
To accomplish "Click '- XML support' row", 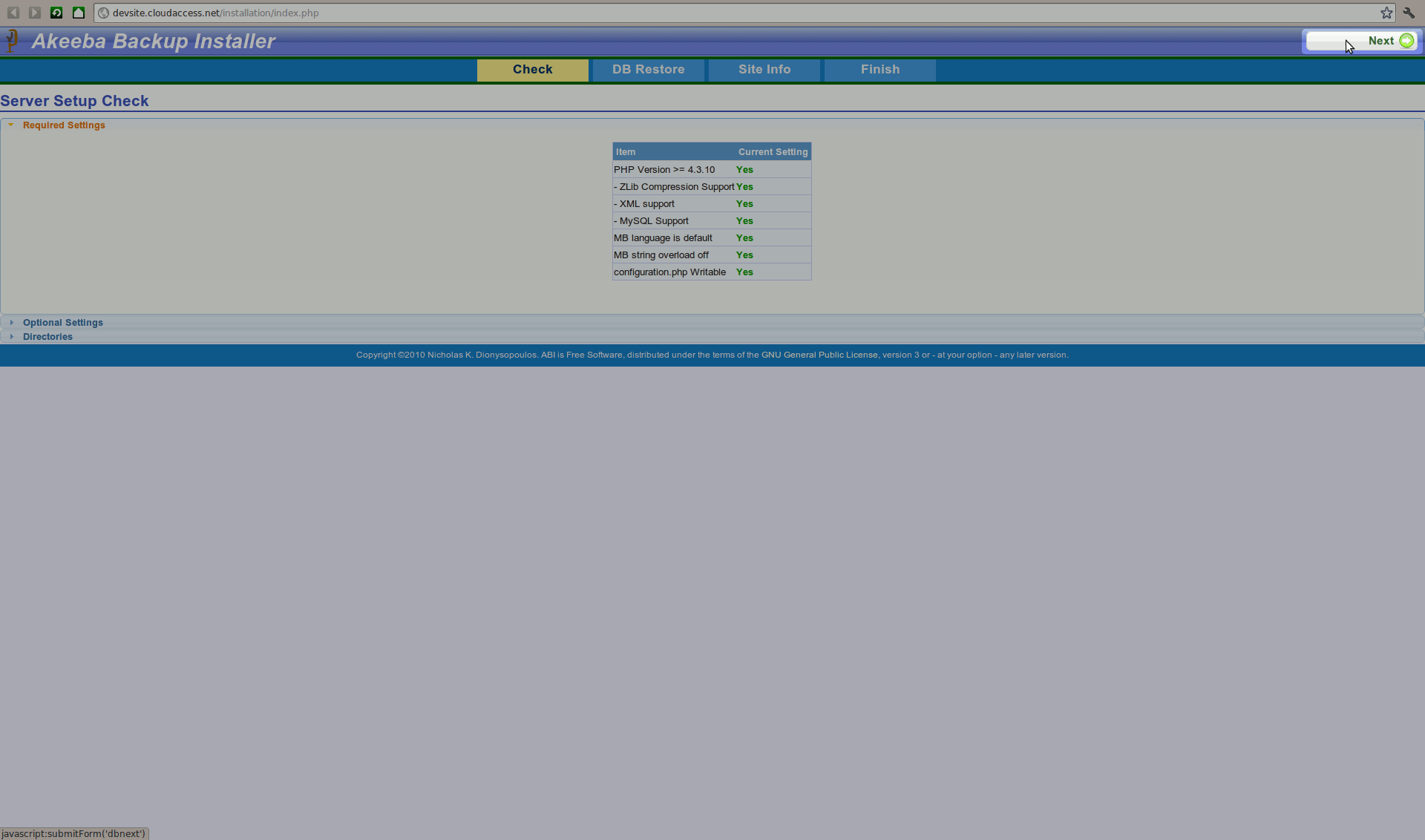I will click(x=712, y=204).
